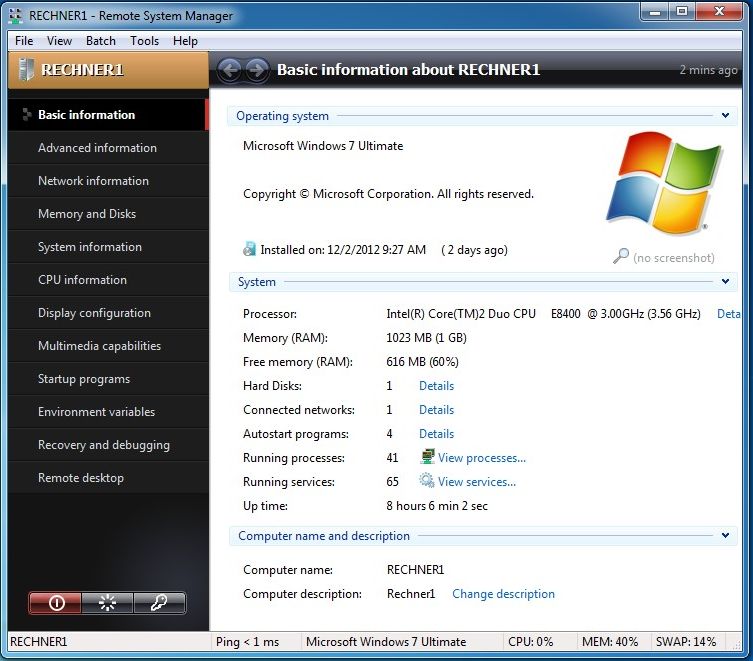Click the window resize grip in status bar
753x661 pixels.
tap(736, 645)
